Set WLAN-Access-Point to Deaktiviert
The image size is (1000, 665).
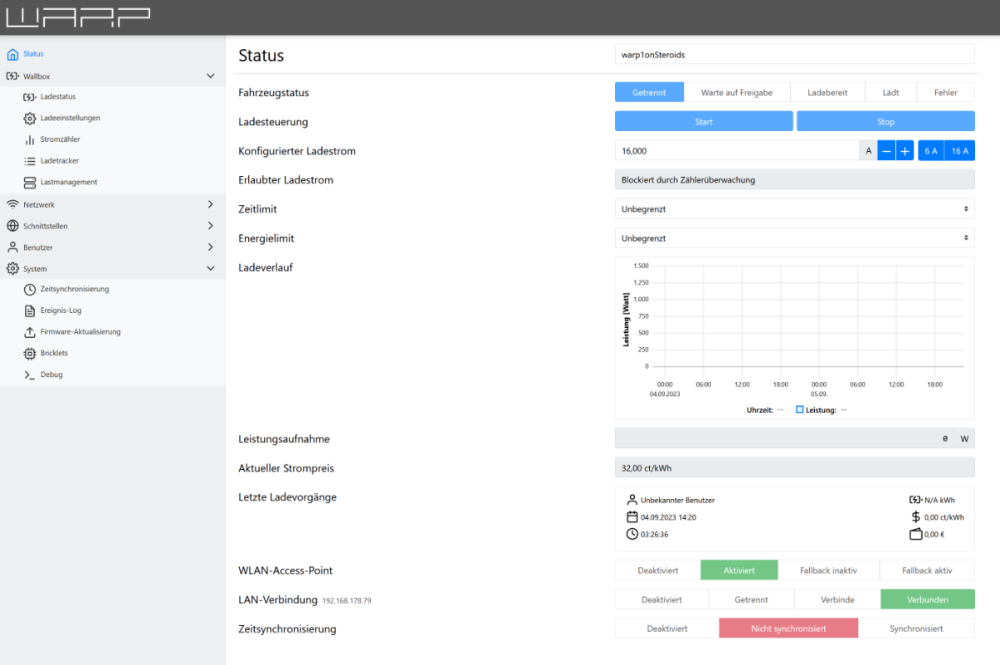pos(657,570)
